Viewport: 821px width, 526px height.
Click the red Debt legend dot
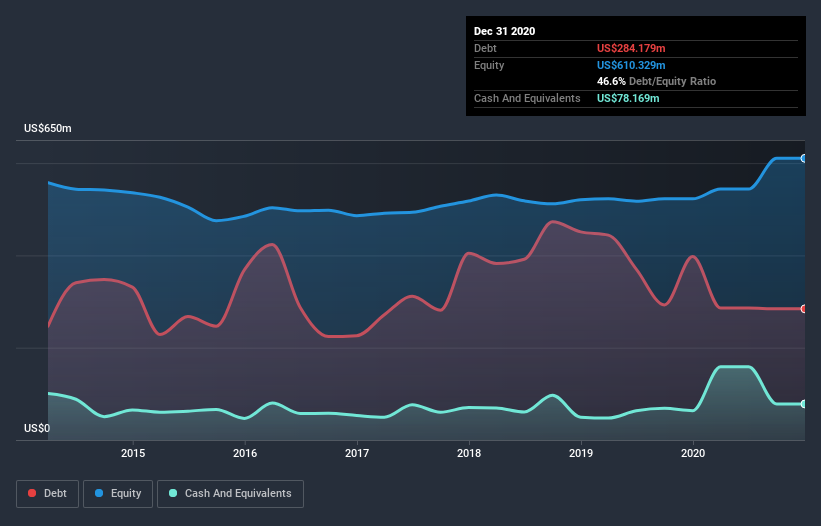[32, 493]
